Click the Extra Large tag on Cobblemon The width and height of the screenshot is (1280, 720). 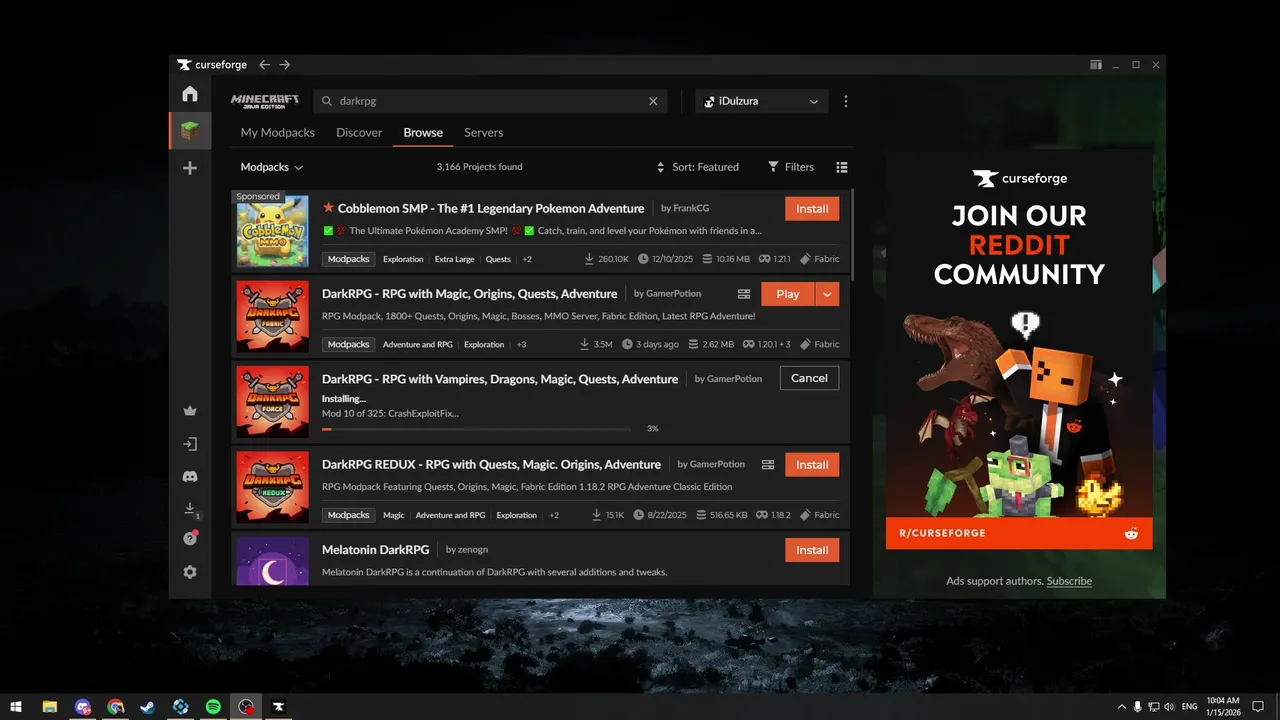click(x=455, y=259)
